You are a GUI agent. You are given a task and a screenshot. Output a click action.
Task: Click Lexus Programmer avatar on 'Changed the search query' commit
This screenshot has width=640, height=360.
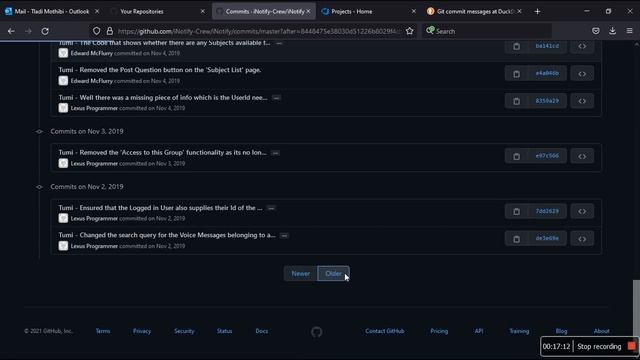click(63, 246)
